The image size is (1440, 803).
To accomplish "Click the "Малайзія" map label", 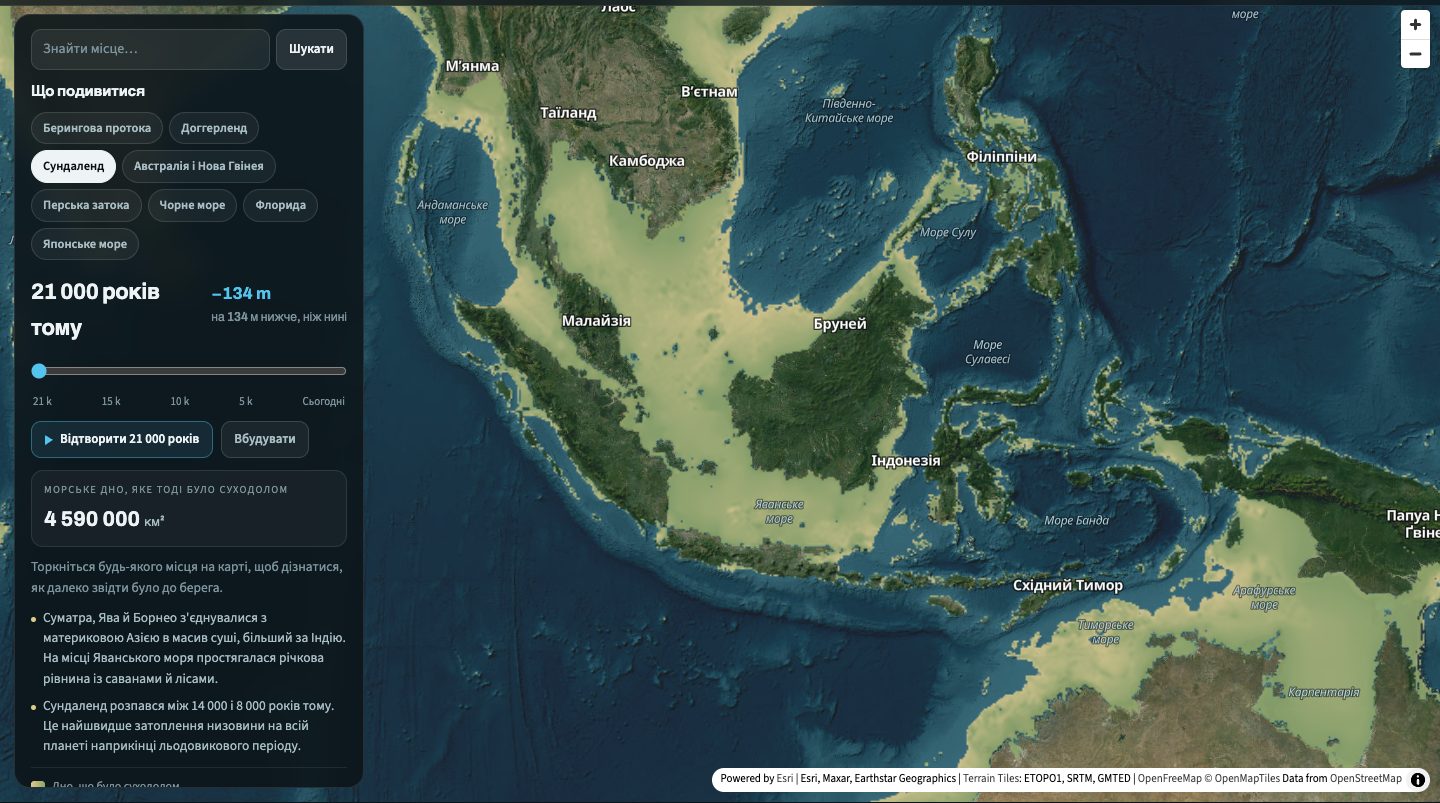I will (x=596, y=321).
